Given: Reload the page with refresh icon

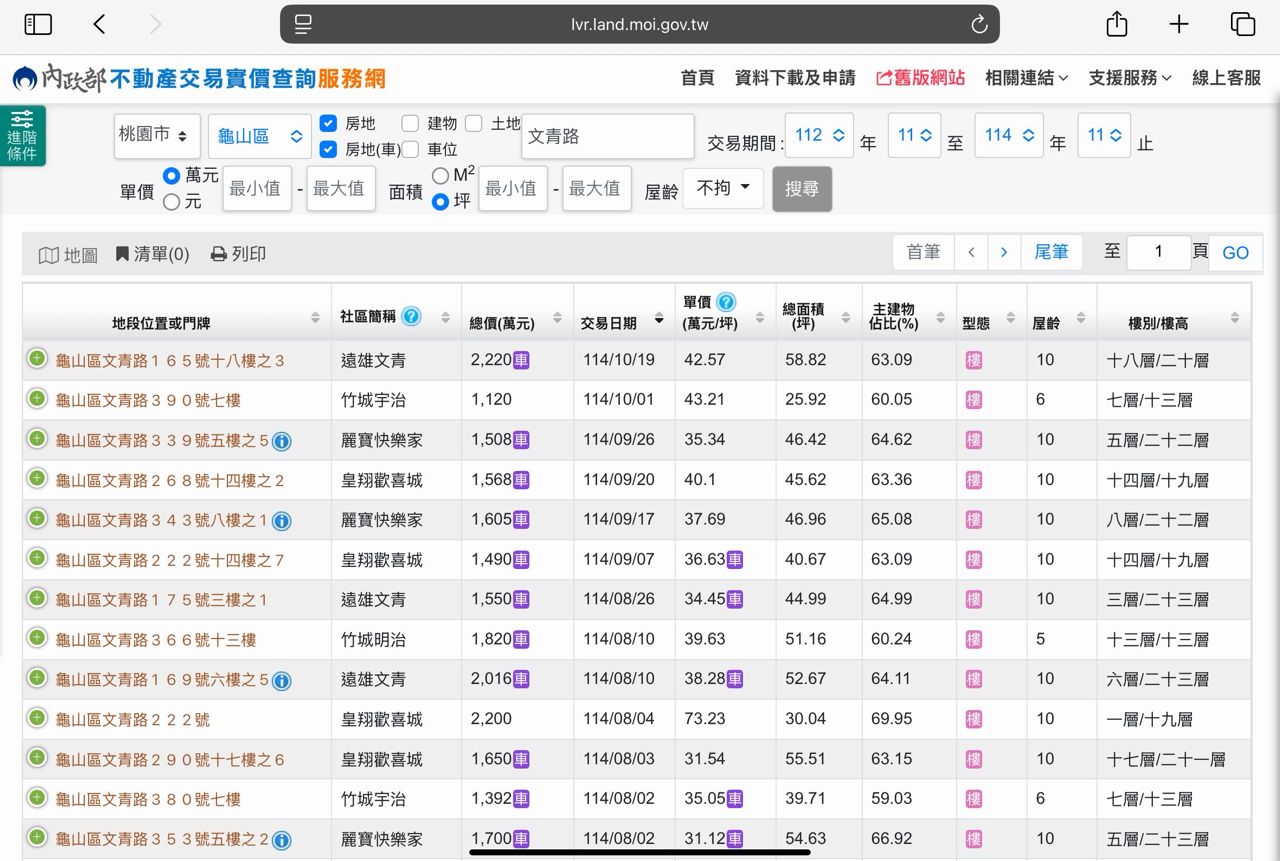Looking at the screenshot, I should [x=979, y=25].
